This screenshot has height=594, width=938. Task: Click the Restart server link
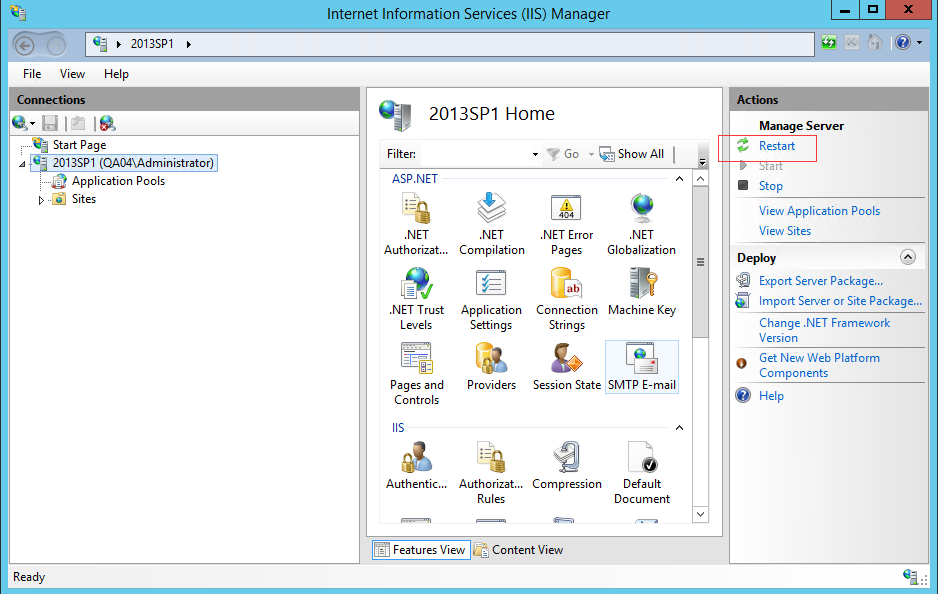(777, 146)
